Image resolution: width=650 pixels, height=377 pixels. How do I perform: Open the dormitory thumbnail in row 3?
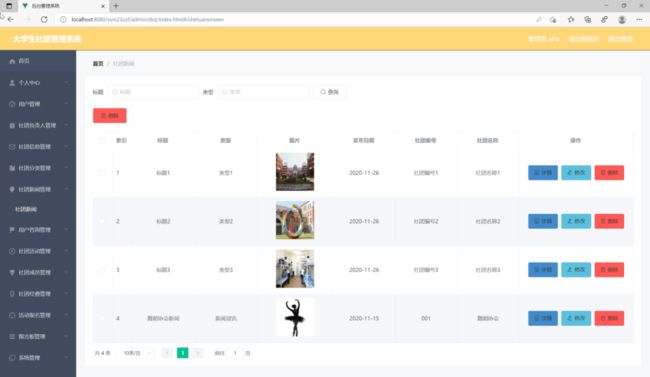tap(295, 269)
